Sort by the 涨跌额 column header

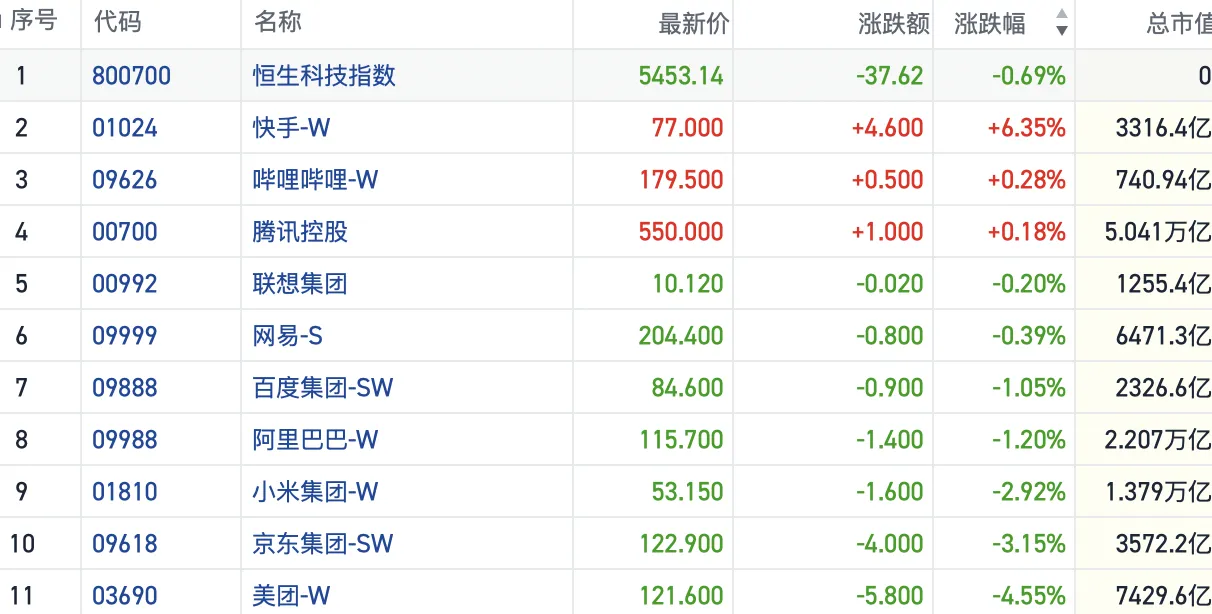893,23
